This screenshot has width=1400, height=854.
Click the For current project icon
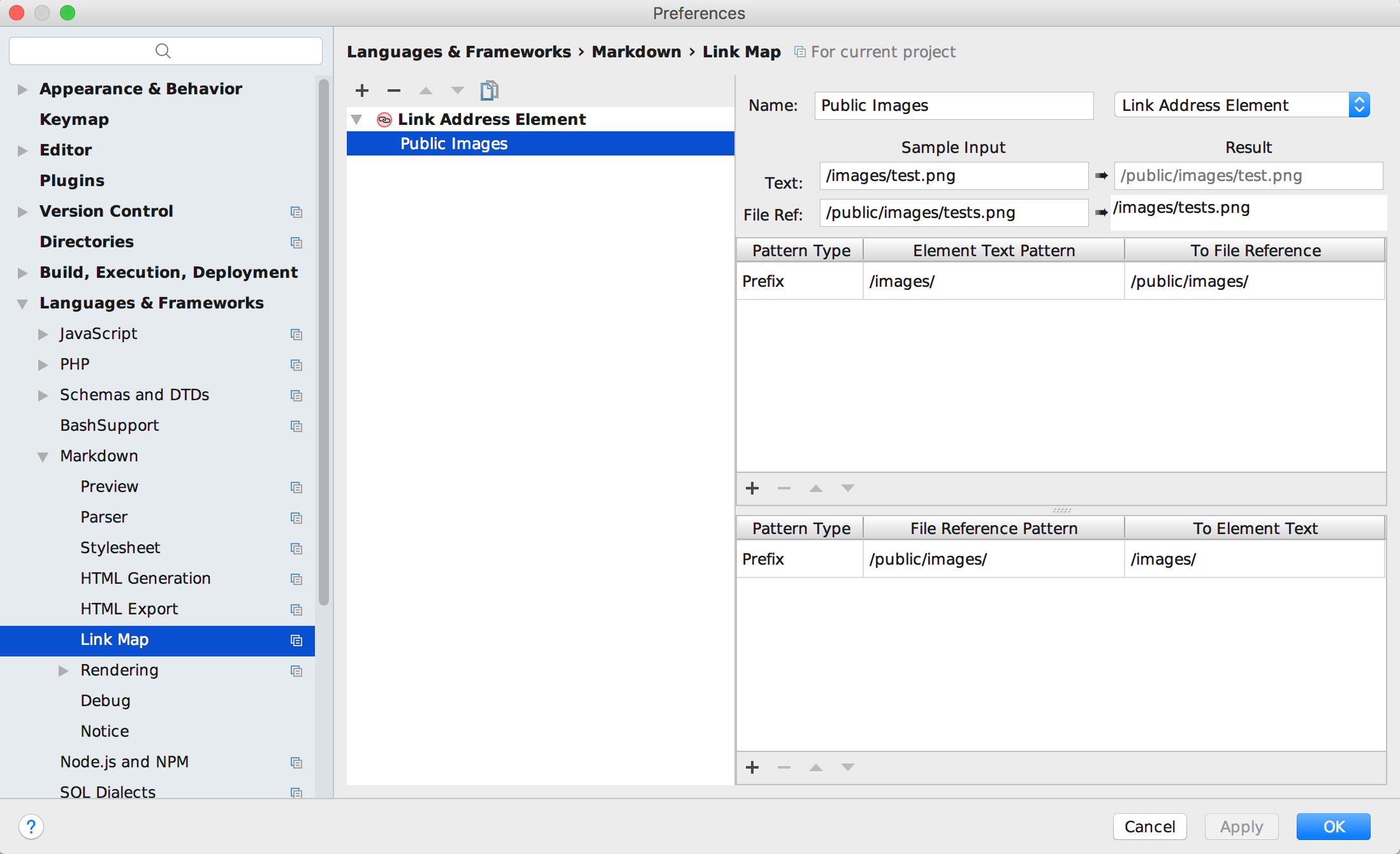point(799,52)
